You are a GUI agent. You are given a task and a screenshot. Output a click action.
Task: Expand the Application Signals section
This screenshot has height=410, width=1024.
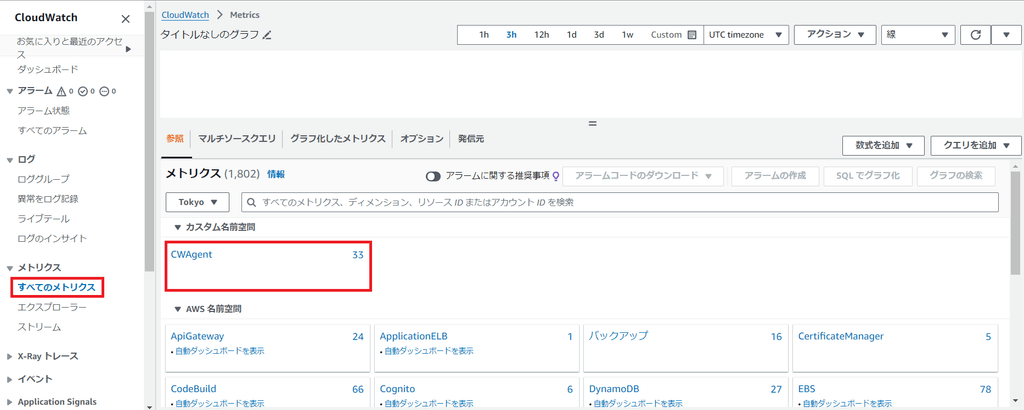[x=9, y=402]
